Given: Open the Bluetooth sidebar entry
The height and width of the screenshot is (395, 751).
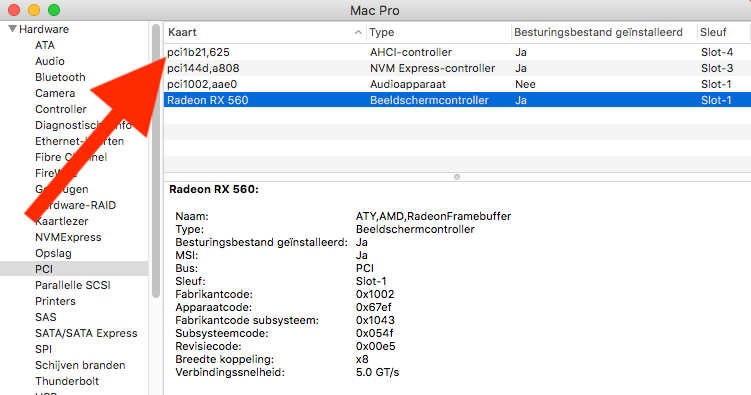Looking at the screenshot, I should click(60, 77).
